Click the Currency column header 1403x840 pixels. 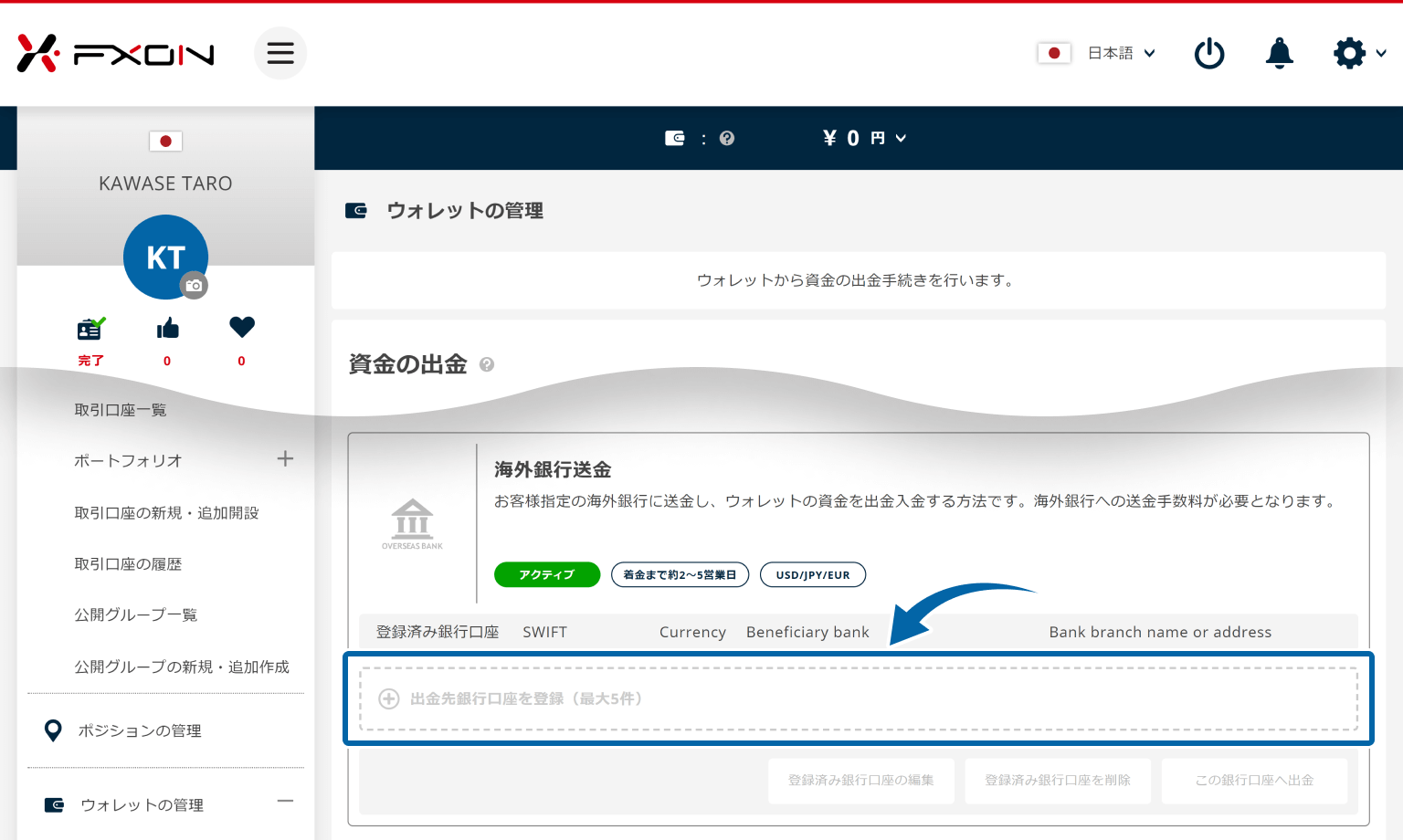(x=692, y=632)
